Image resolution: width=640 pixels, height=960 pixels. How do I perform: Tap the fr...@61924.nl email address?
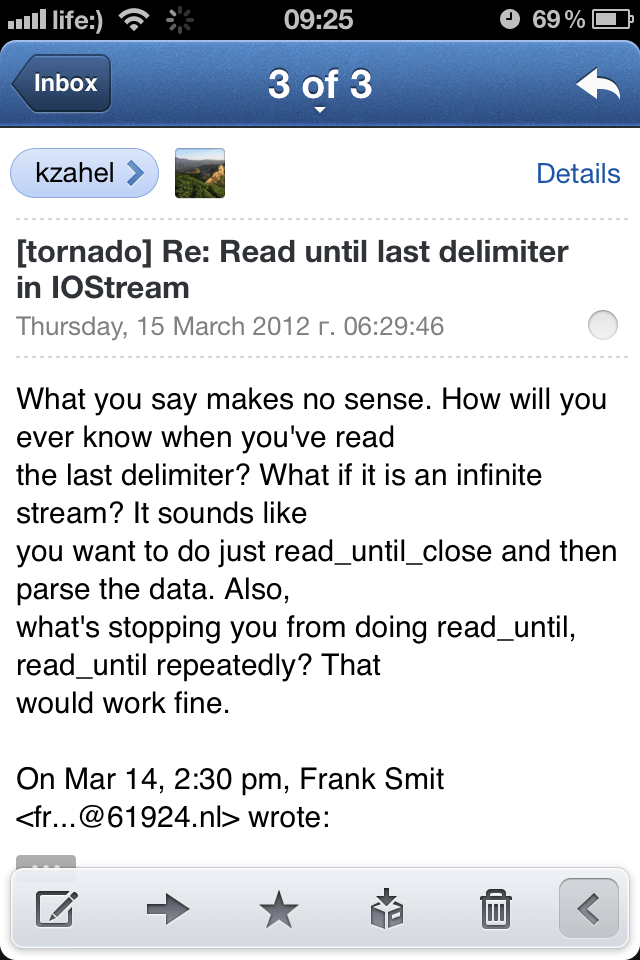click(x=128, y=817)
